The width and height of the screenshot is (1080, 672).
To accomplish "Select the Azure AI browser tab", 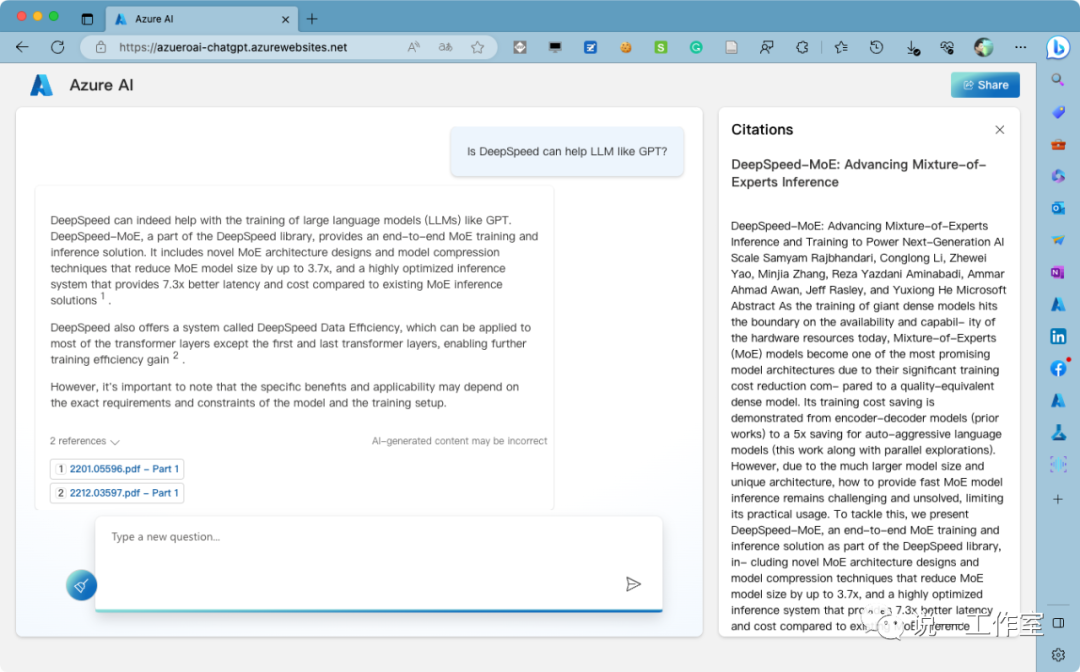I will pyautogui.click(x=202, y=19).
